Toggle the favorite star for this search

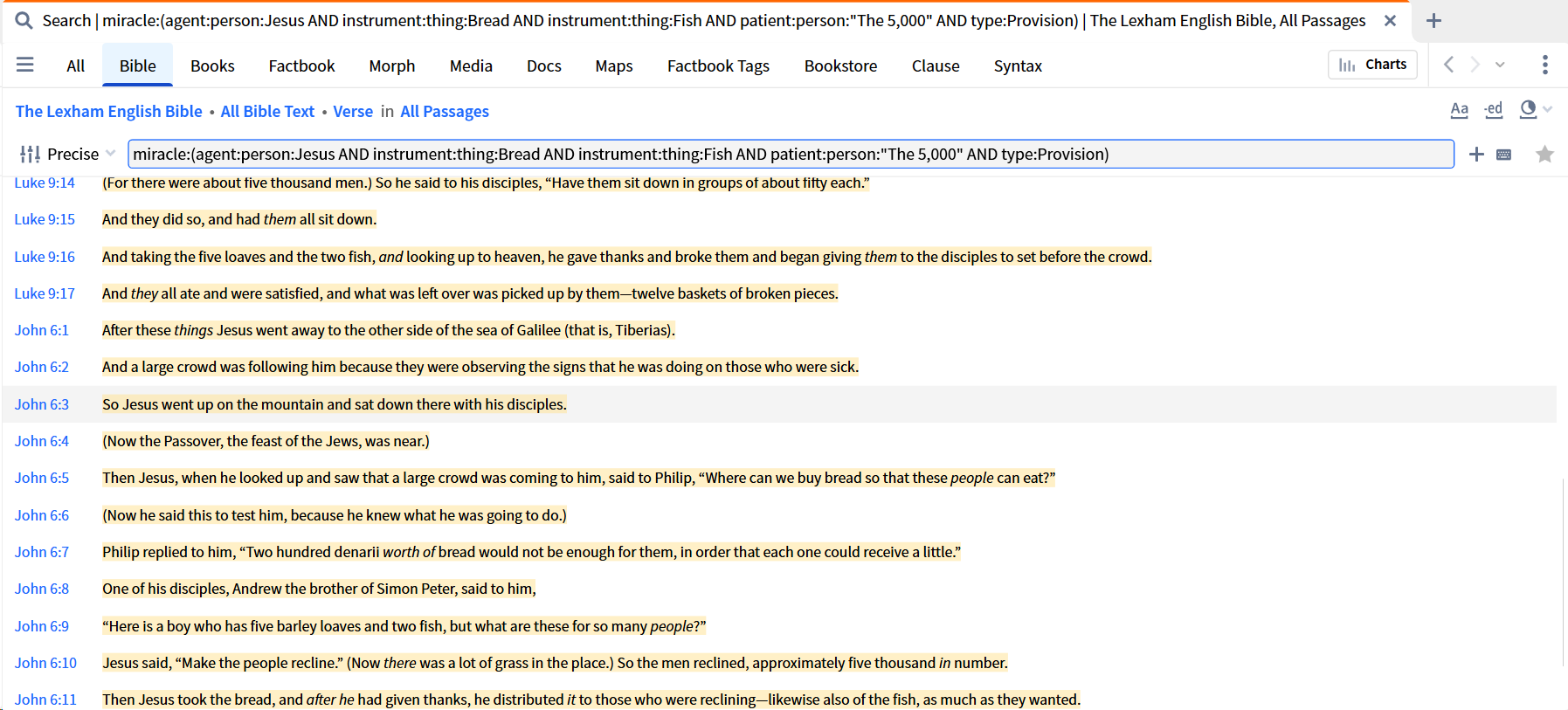(1544, 155)
